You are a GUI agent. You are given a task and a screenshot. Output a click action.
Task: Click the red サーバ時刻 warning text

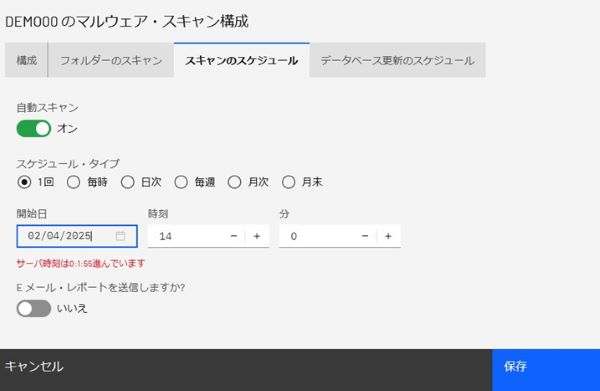[81, 263]
